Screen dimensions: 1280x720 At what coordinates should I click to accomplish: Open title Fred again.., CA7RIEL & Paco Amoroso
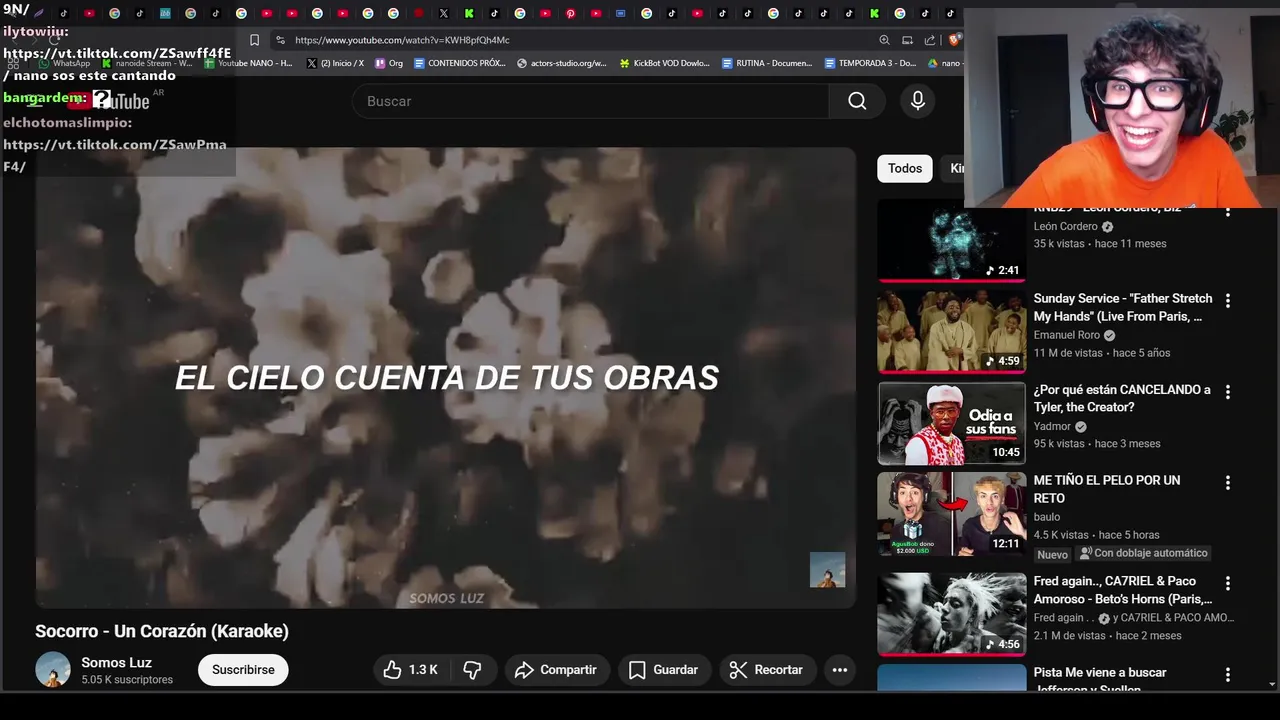coord(1122,590)
